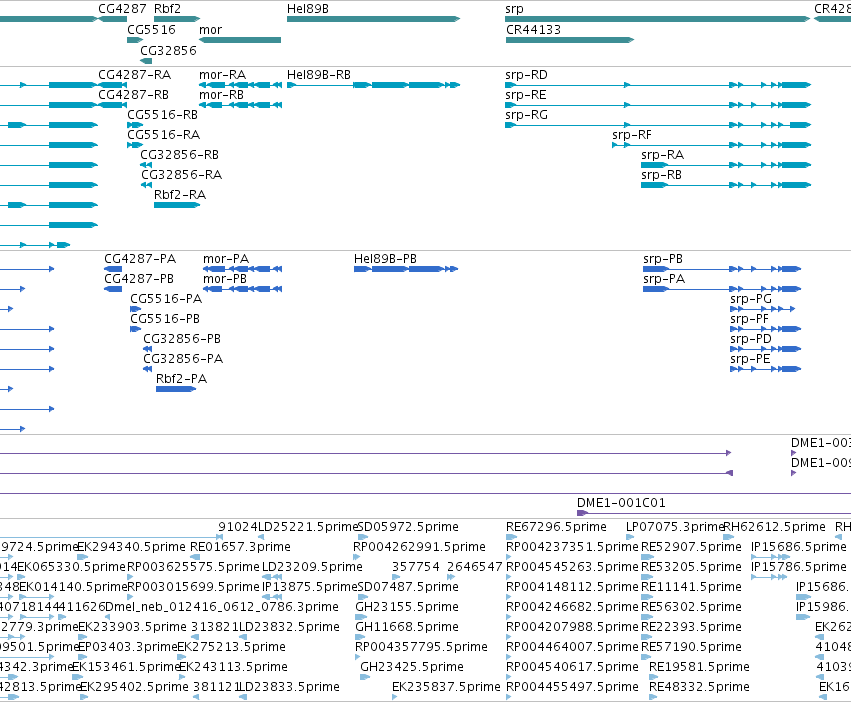Select the RE52907.5prime EST label
The height and width of the screenshot is (702, 851).
691,547
